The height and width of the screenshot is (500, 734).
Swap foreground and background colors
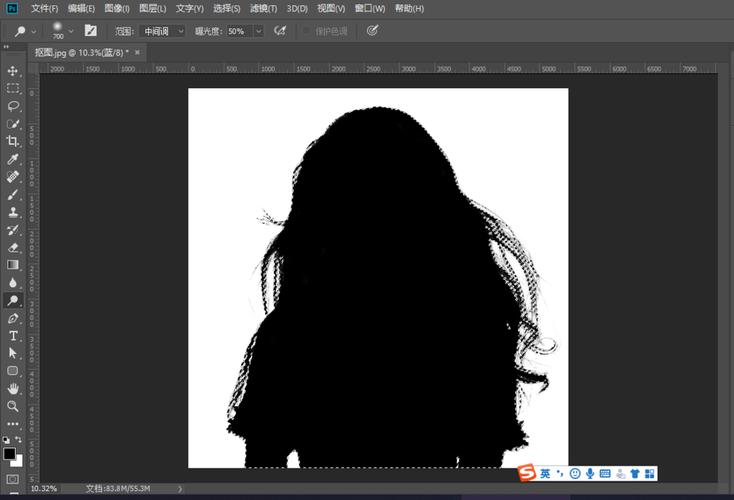pos(18,439)
